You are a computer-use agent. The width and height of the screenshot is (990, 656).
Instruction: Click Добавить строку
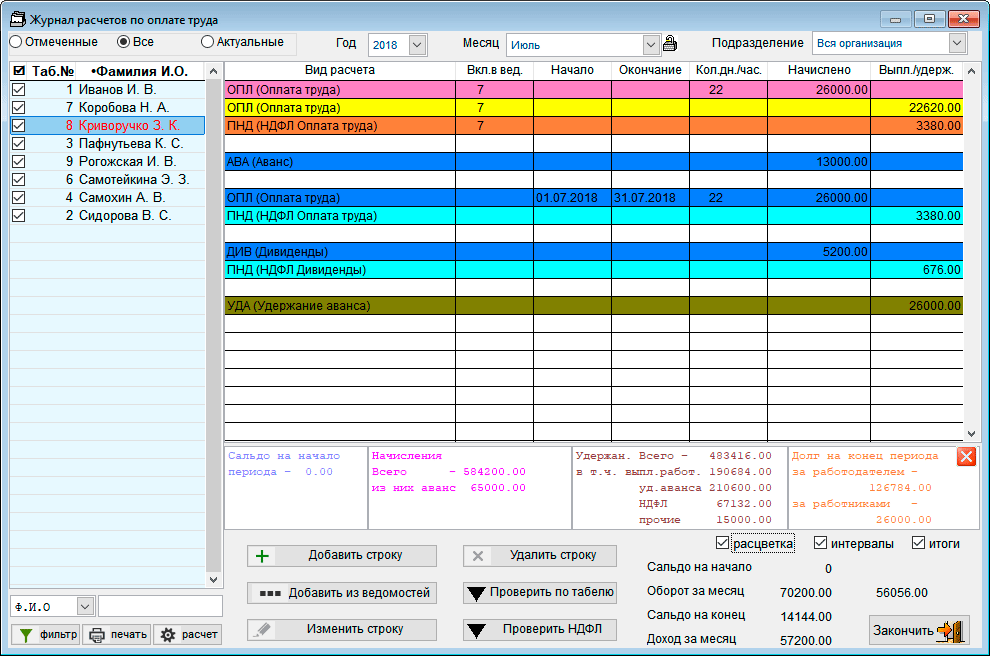point(342,556)
